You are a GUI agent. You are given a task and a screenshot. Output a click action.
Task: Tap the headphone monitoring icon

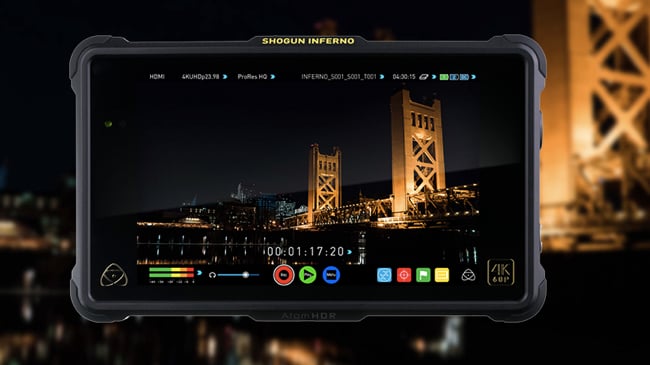(212, 275)
